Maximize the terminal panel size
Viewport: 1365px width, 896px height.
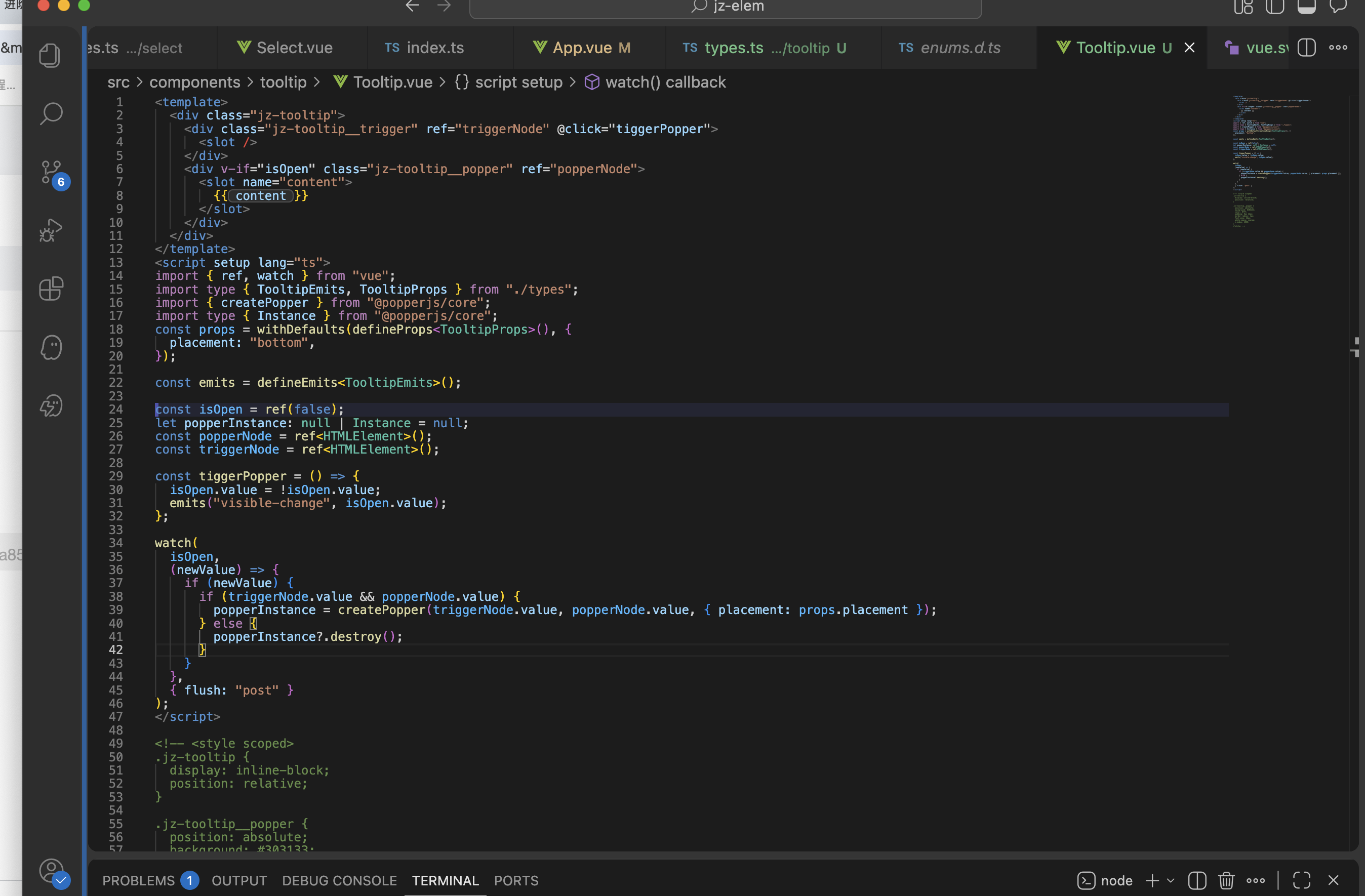(1301, 880)
